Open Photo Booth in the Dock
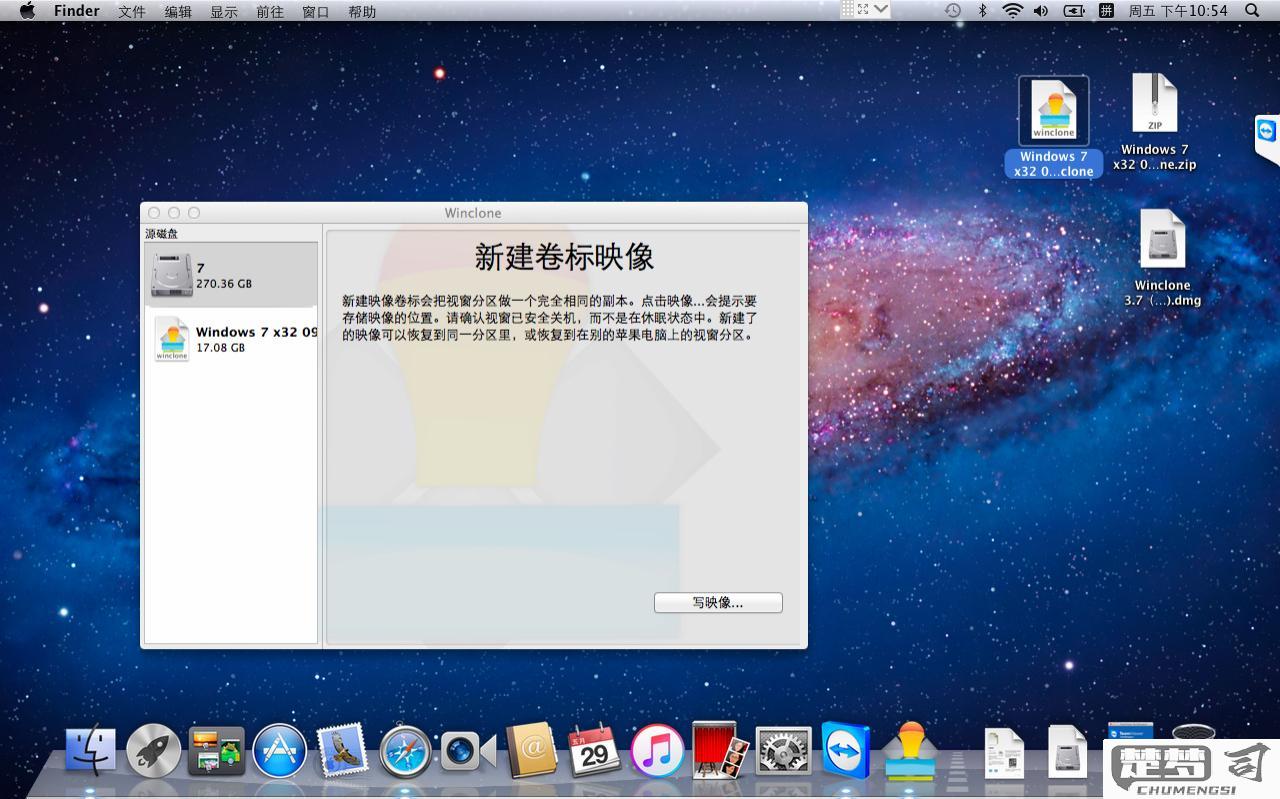The width and height of the screenshot is (1280, 799). tap(719, 751)
